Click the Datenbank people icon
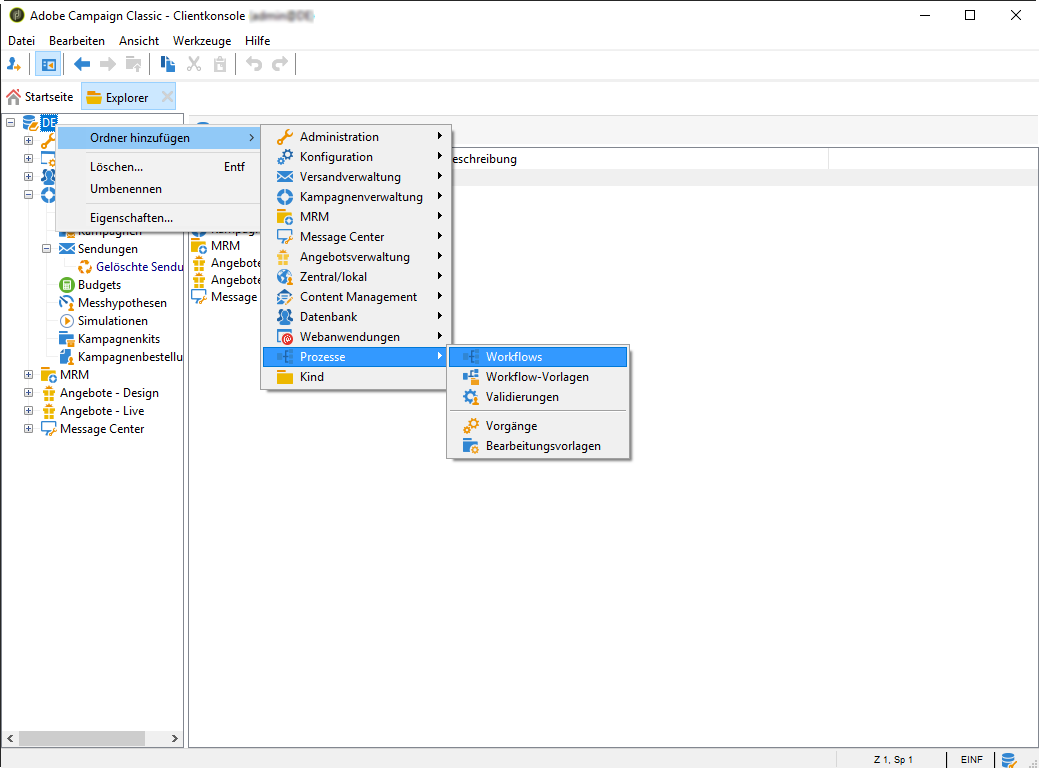 click(x=284, y=317)
